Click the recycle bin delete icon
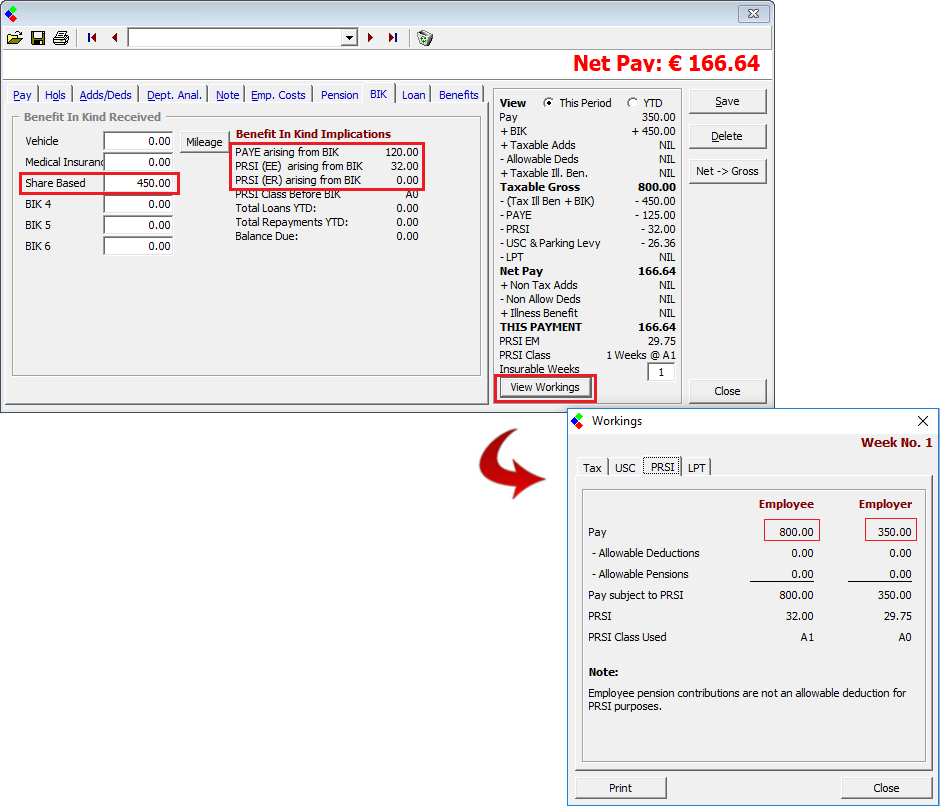Image resolution: width=940 pixels, height=808 pixels. point(425,38)
